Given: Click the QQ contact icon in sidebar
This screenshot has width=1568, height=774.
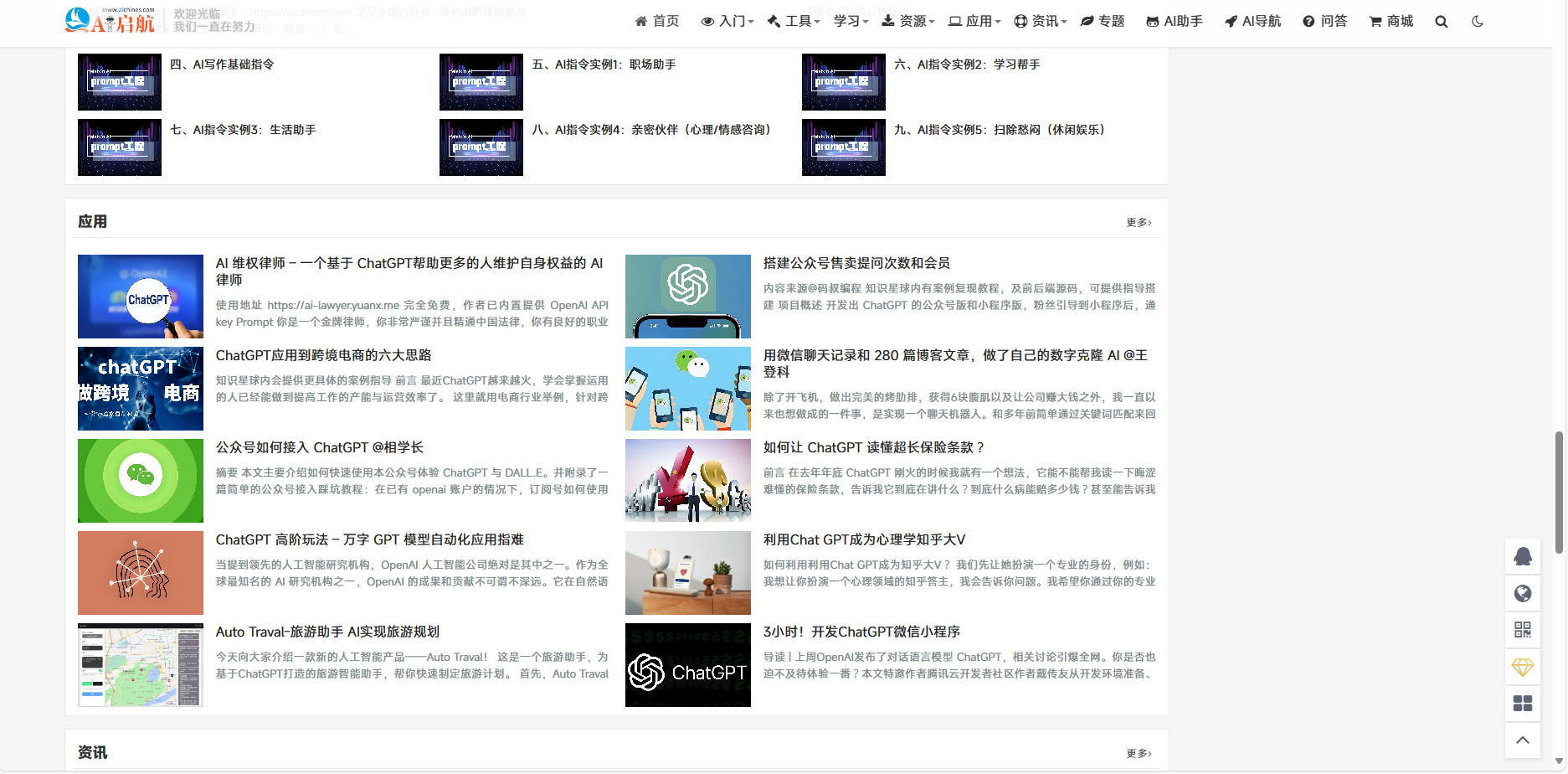Looking at the screenshot, I should (x=1523, y=556).
